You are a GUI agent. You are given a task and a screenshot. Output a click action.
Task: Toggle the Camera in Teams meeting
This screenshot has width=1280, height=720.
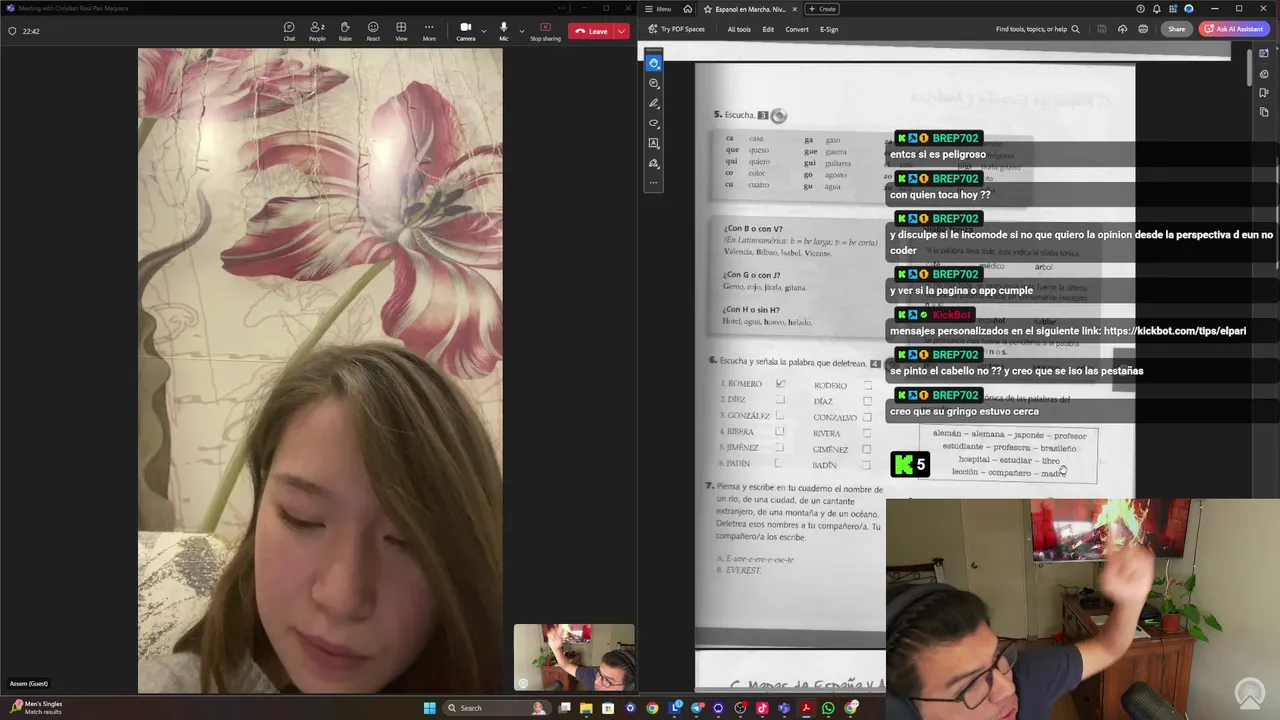tap(466, 31)
